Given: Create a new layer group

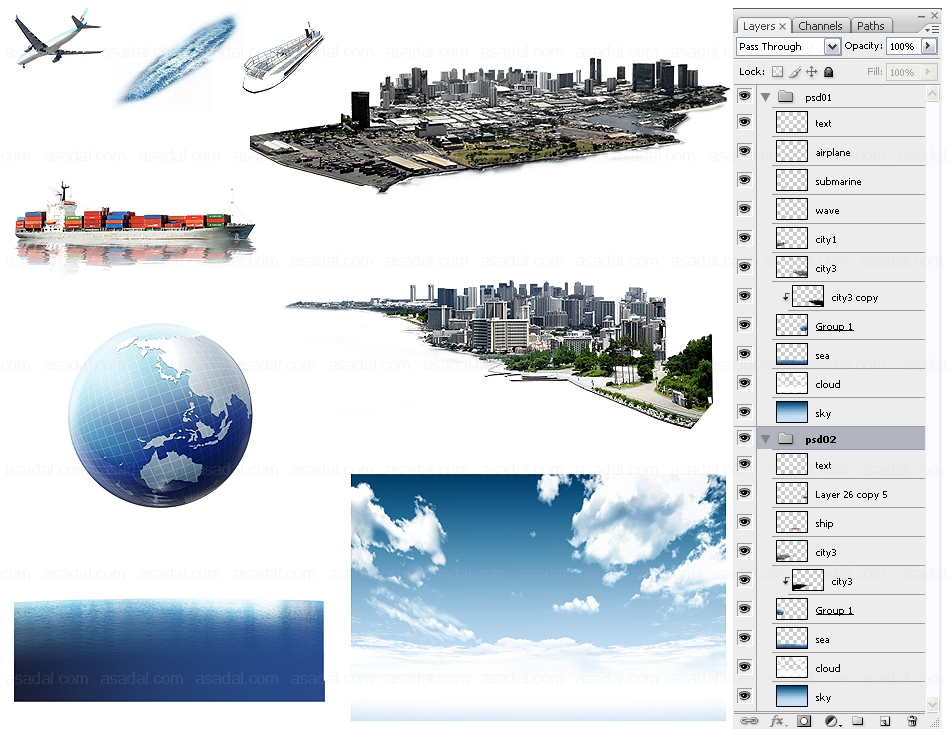Looking at the screenshot, I should point(858,721).
